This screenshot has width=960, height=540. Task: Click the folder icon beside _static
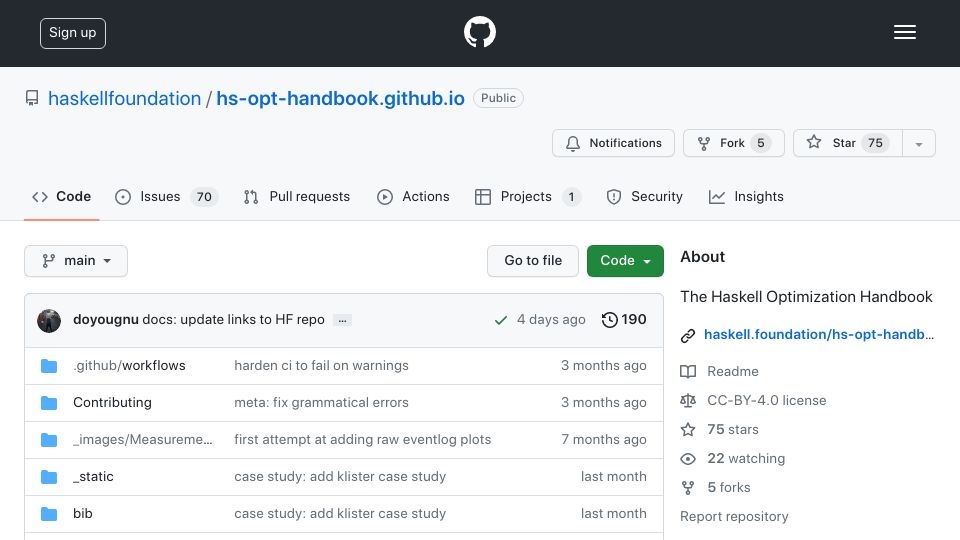49,477
